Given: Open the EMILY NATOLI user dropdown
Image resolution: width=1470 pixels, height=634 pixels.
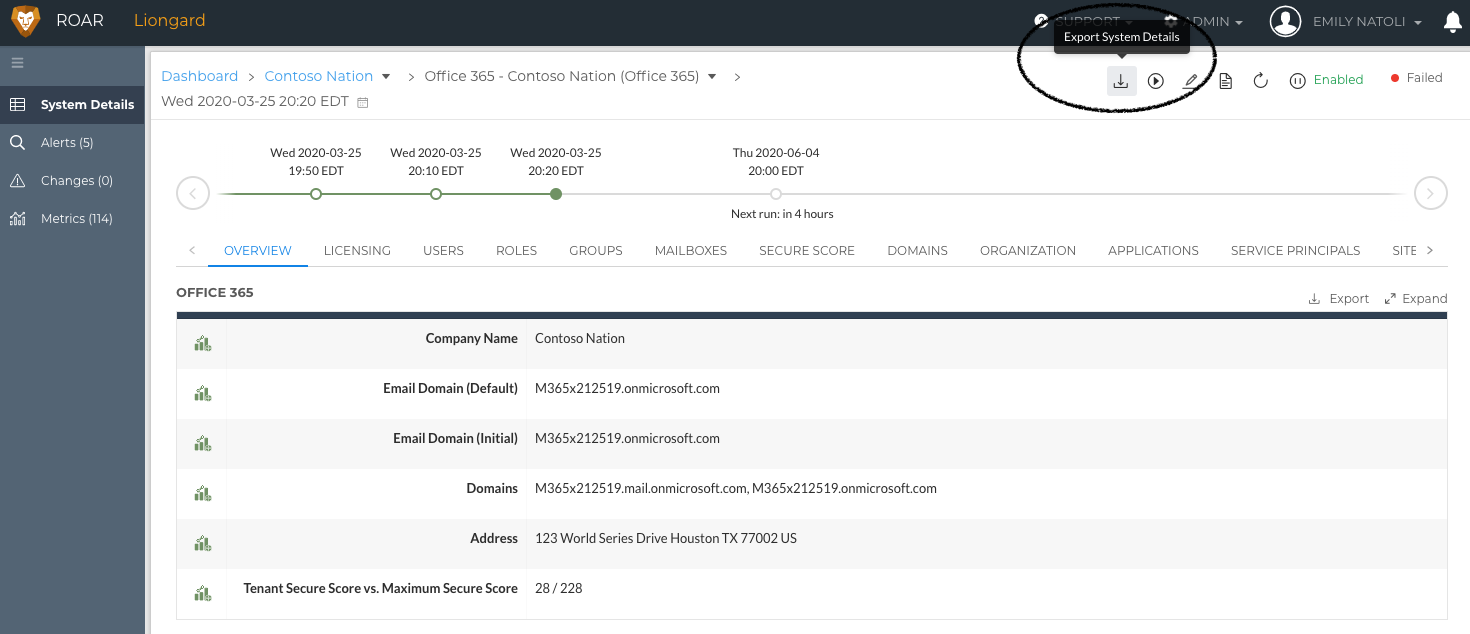Looking at the screenshot, I should point(1367,22).
